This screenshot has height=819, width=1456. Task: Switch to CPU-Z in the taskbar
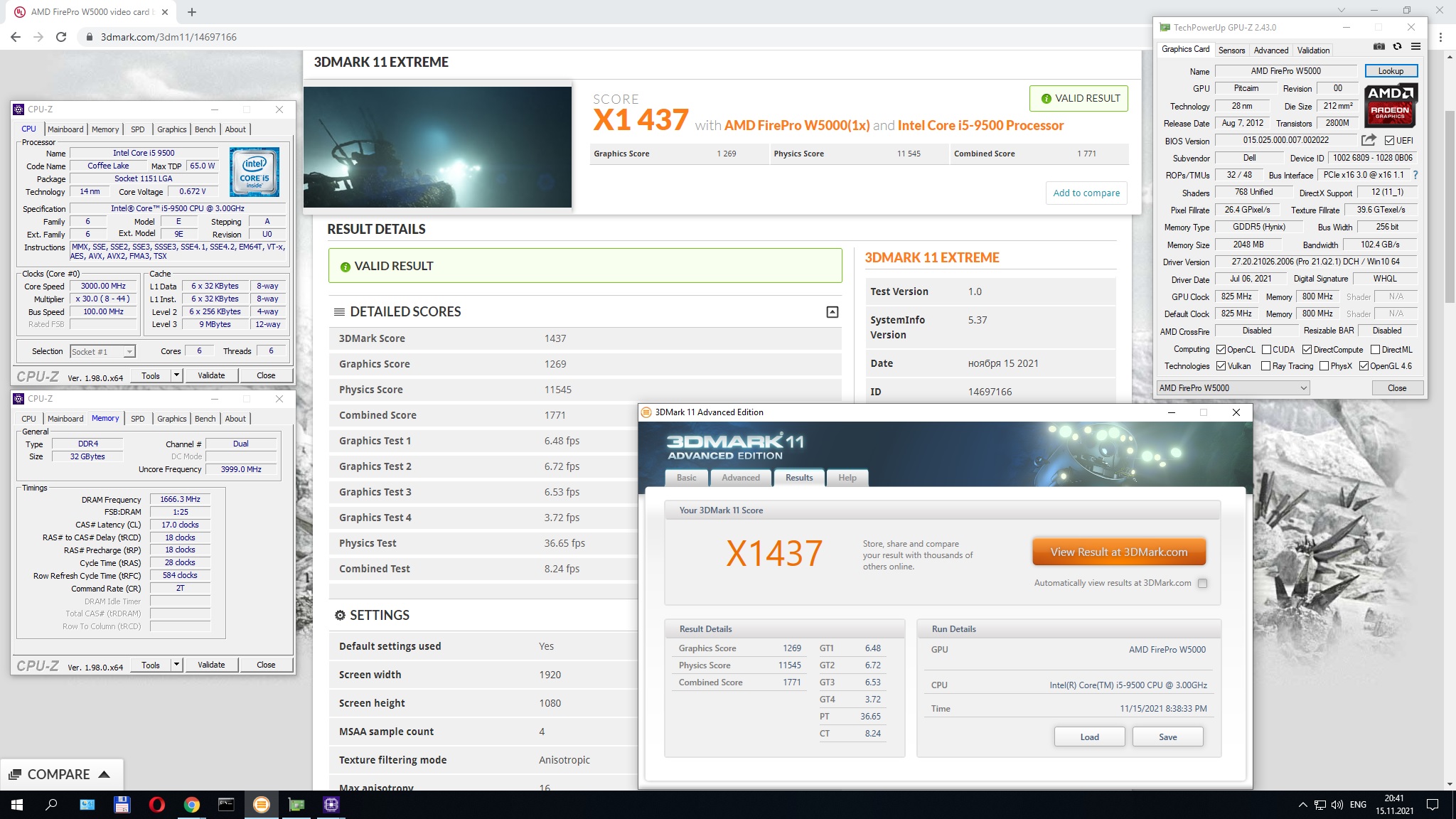click(x=331, y=805)
